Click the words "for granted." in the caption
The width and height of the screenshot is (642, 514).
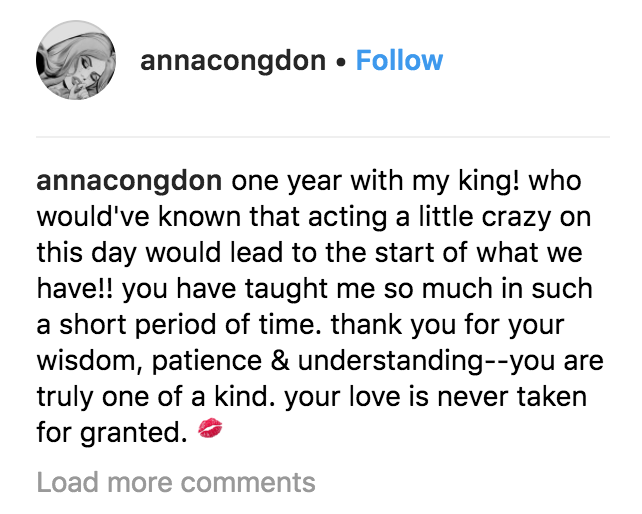click(110, 432)
